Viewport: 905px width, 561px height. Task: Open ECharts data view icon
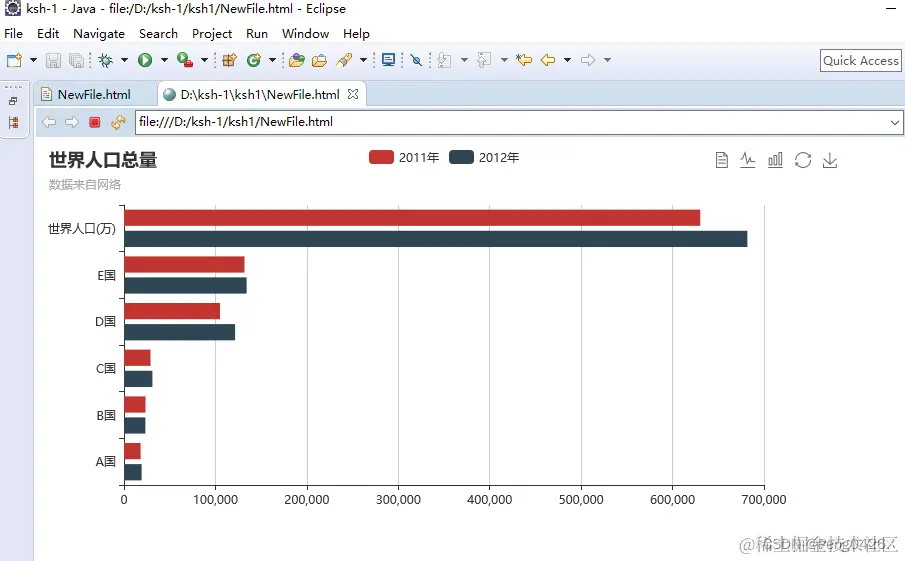[x=721, y=160]
